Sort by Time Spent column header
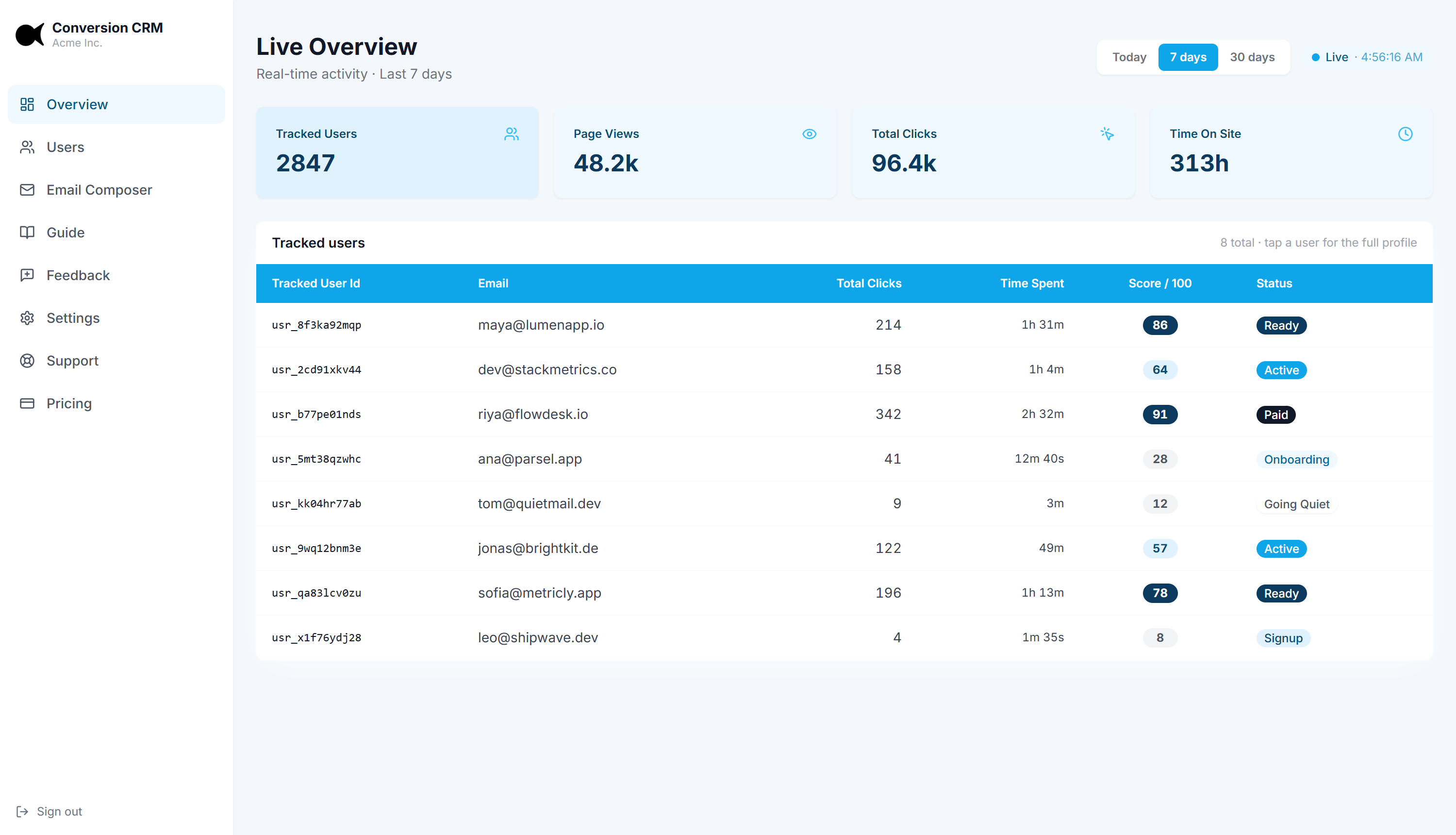The width and height of the screenshot is (1456, 835). pyautogui.click(x=1032, y=284)
